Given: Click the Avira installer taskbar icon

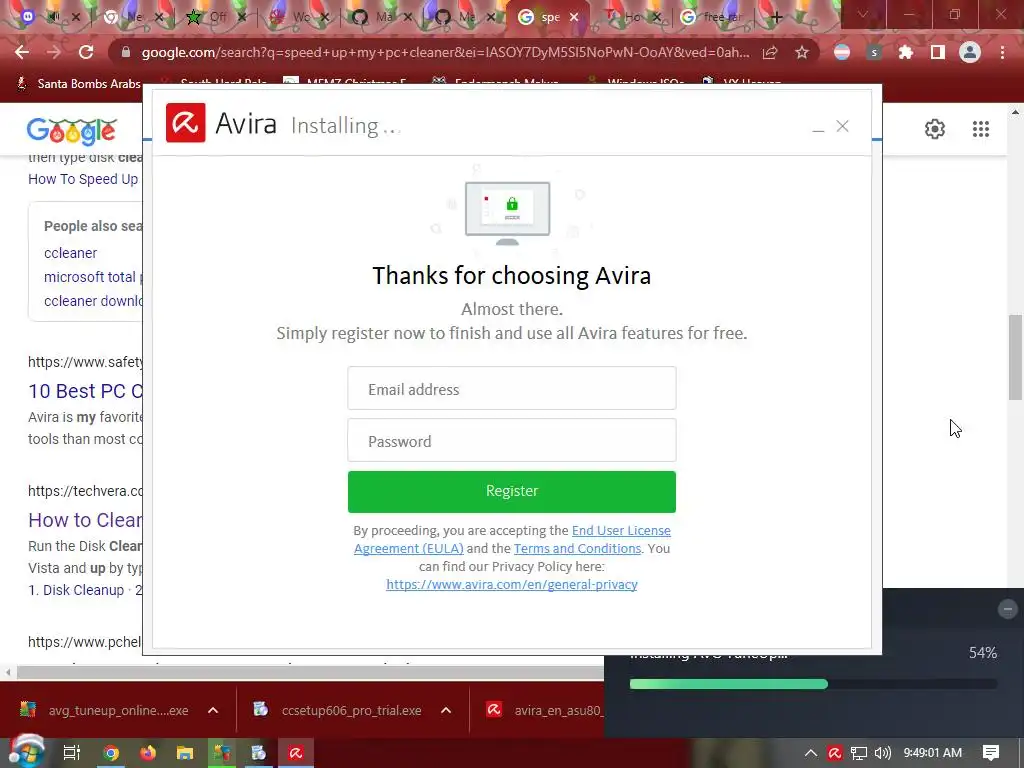Looking at the screenshot, I should point(296,753).
